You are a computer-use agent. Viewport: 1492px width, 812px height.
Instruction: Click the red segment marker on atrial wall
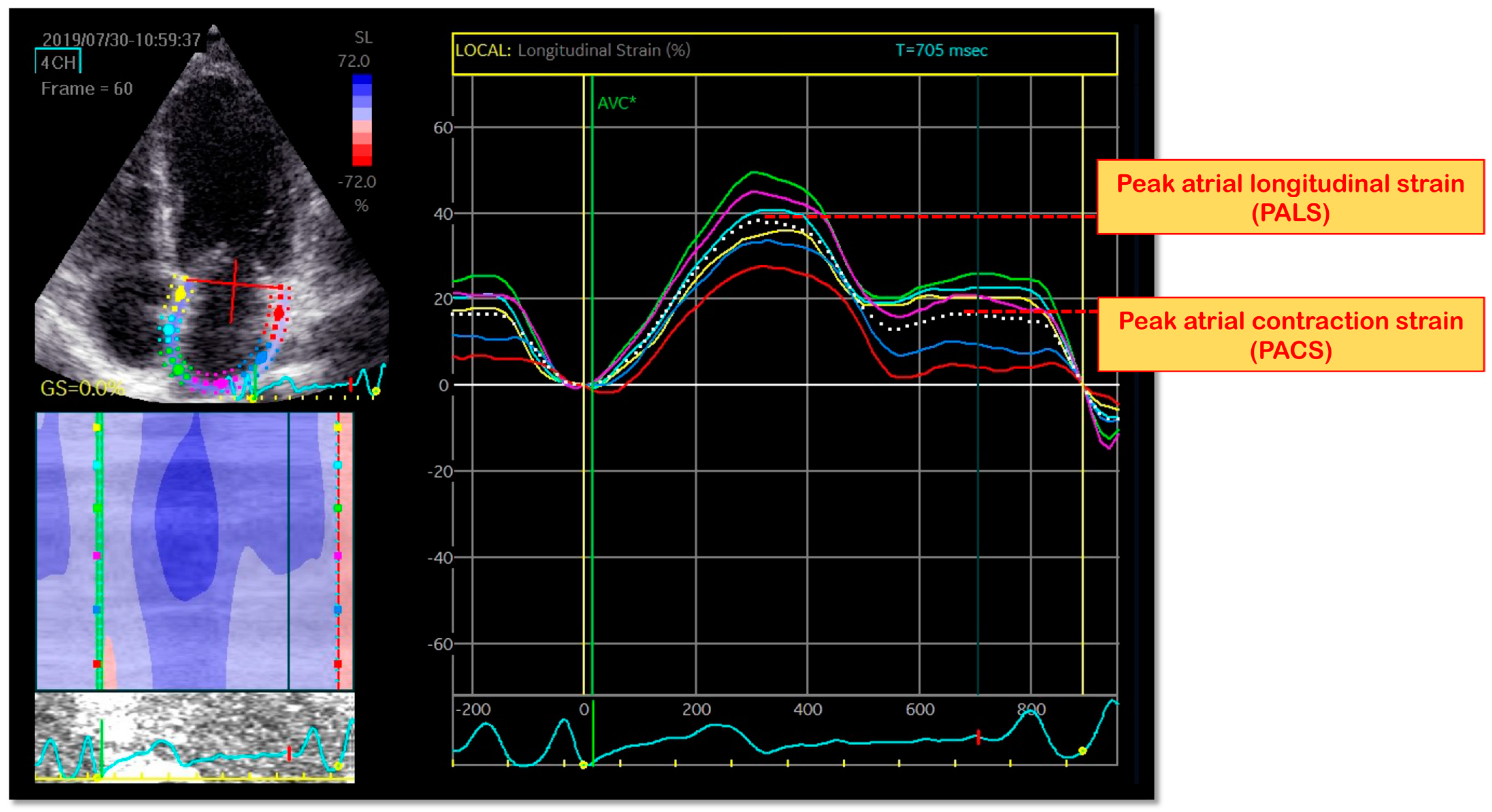tap(279, 313)
